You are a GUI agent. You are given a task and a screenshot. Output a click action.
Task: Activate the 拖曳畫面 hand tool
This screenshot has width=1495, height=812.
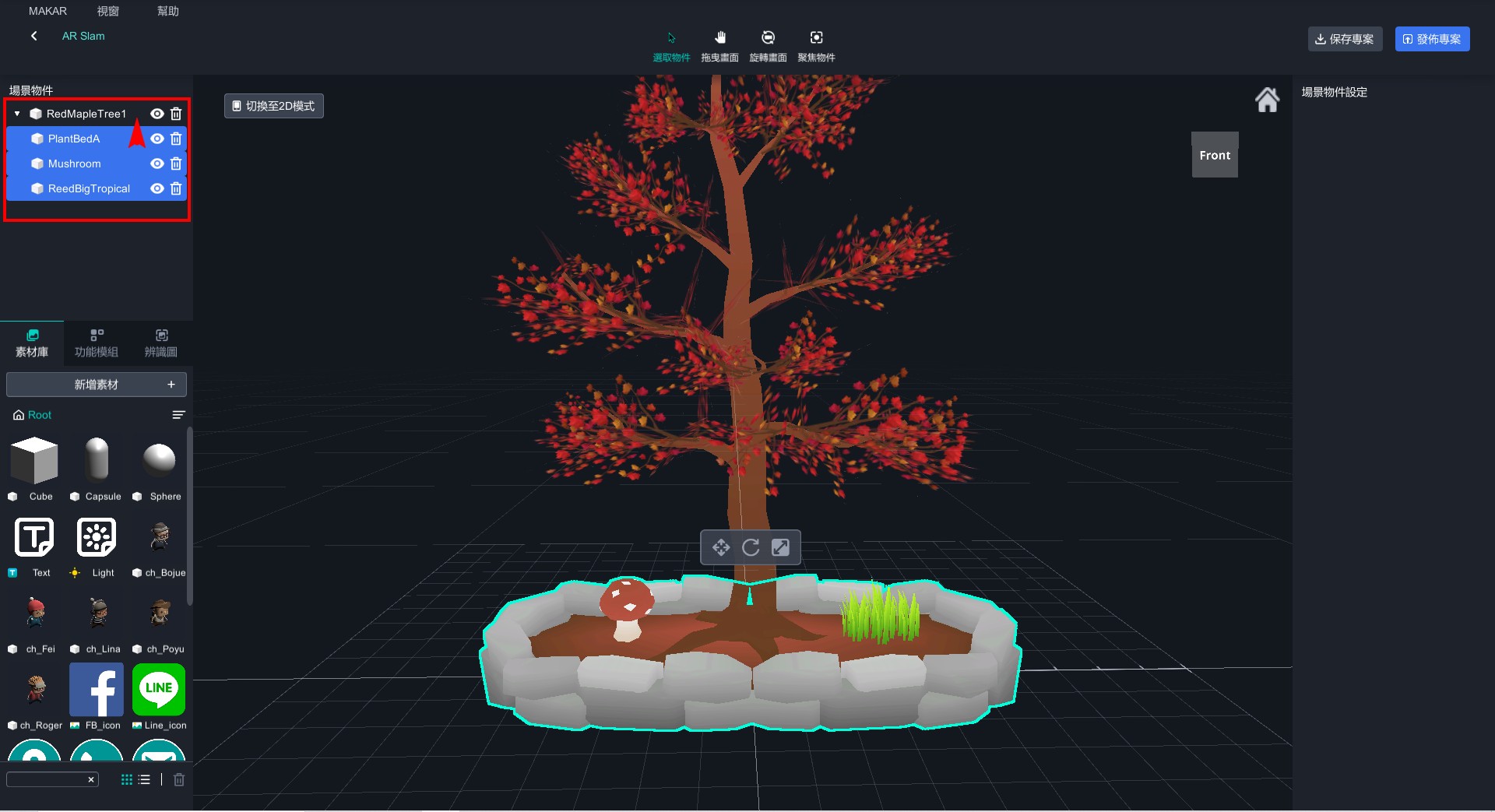[719, 47]
